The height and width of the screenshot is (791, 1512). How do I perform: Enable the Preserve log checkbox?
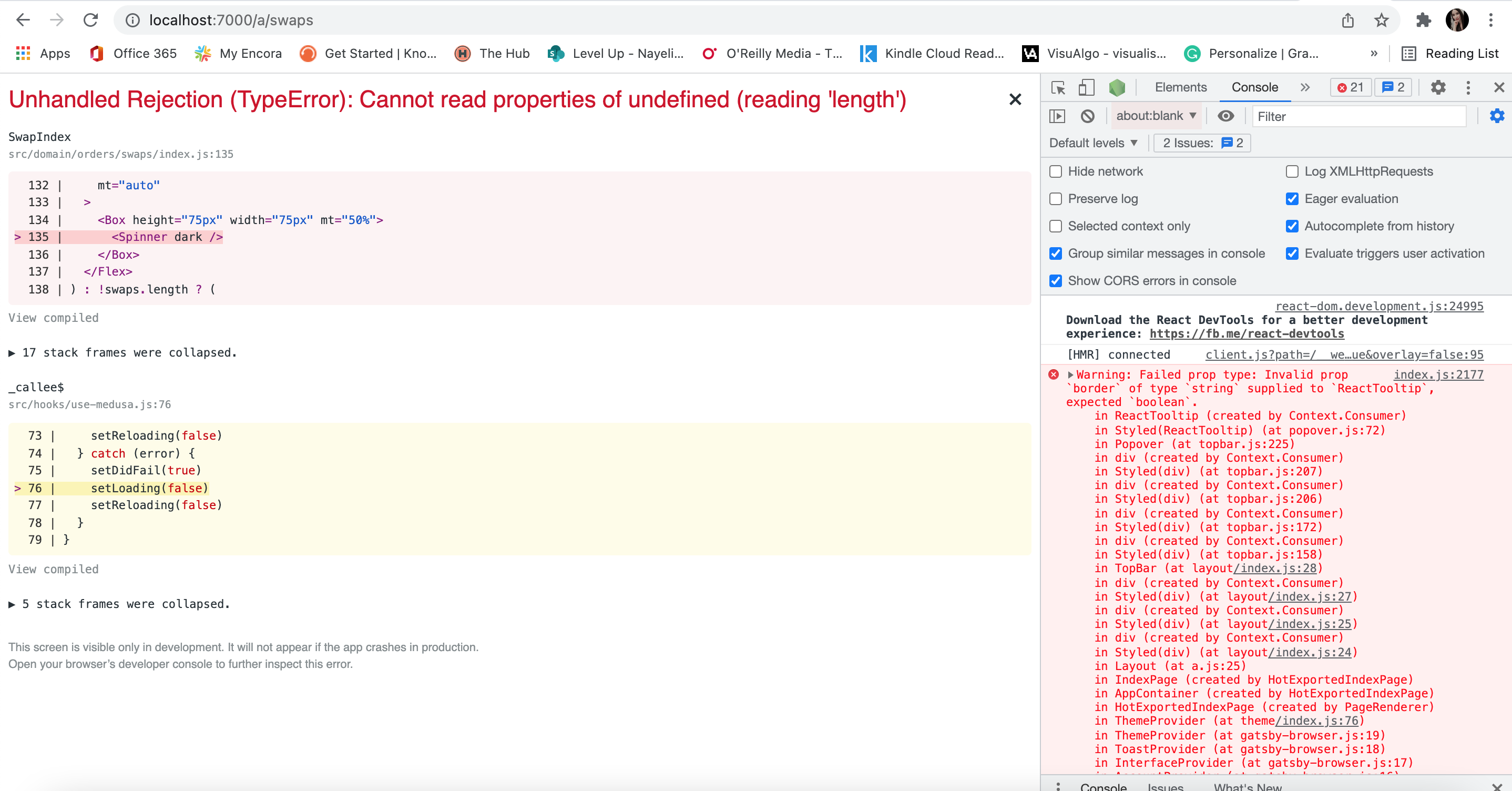1055,199
